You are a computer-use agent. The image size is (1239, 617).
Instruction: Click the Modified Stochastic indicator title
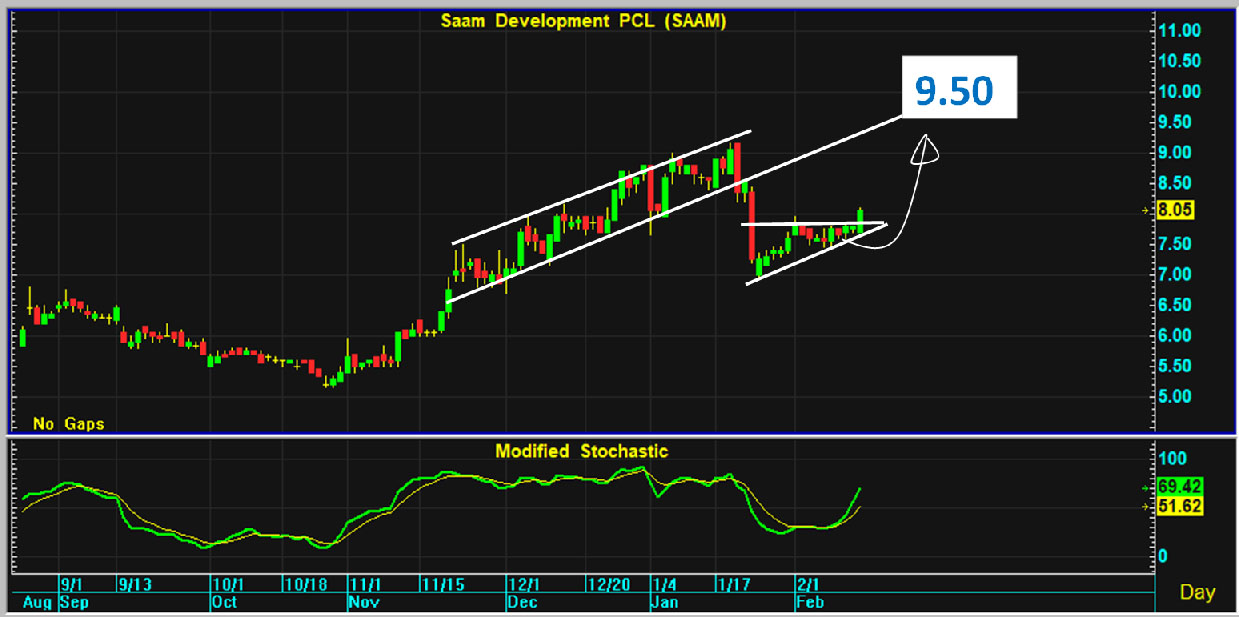pyautogui.click(x=581, y=451)
